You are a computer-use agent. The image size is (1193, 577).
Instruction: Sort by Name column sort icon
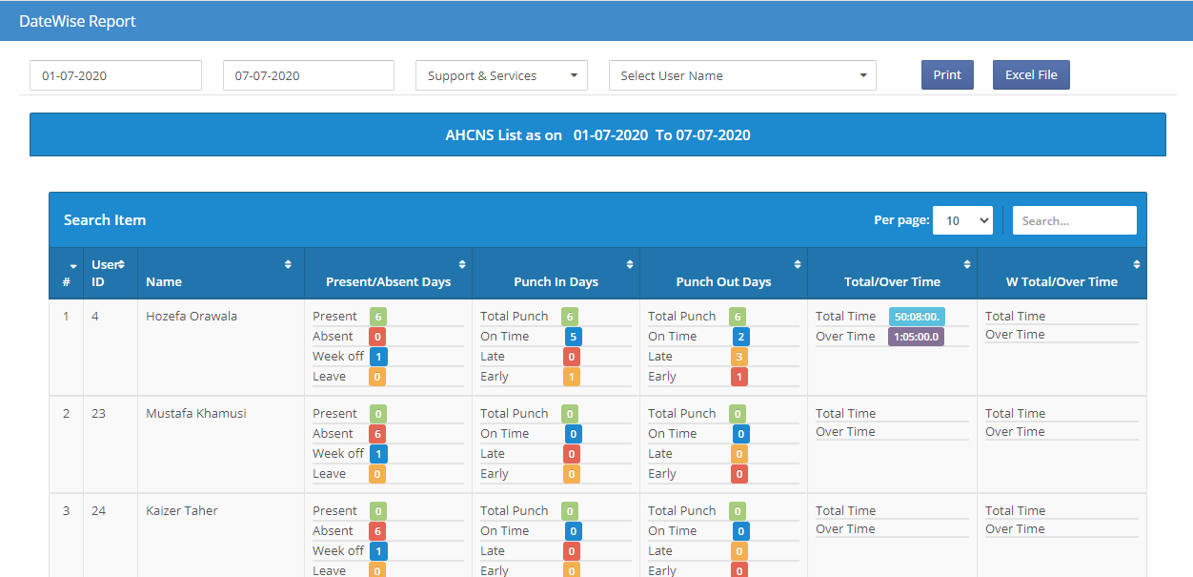pyautogui.click(x=288, y=265)
